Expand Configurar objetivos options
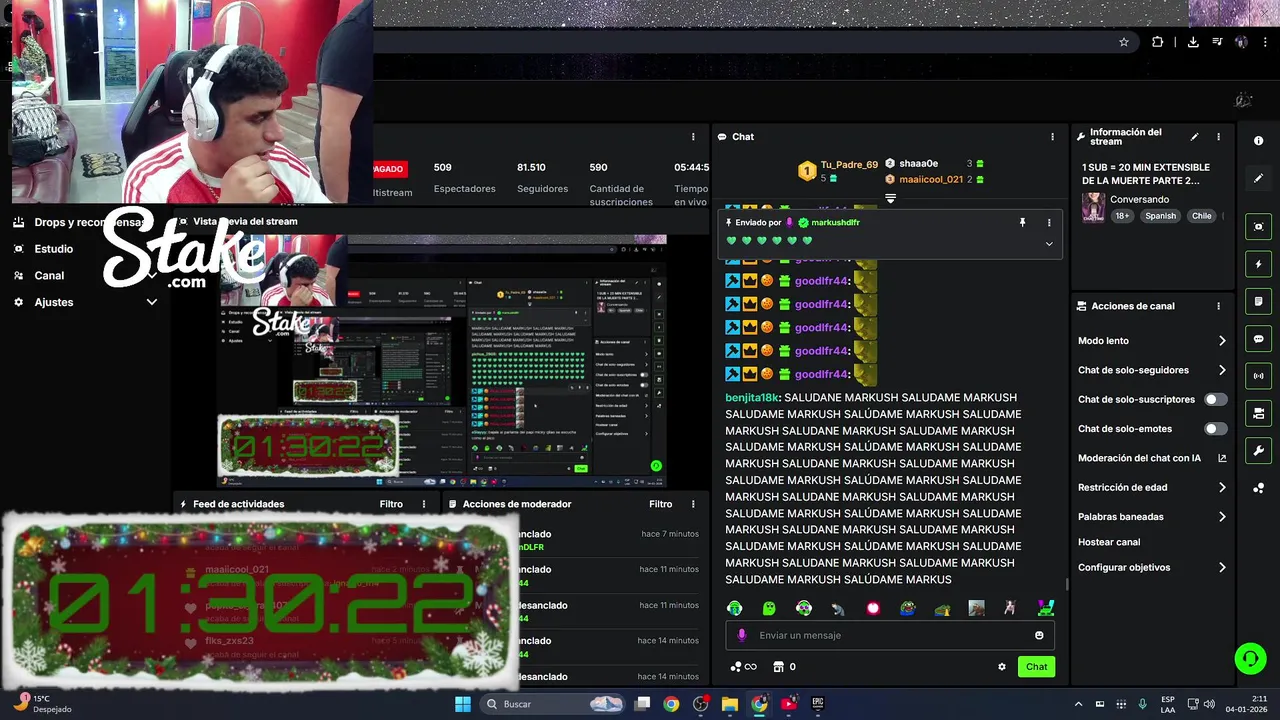Image resolution: width=1280 pixels, height=720 pixels. (x=1222, y=567)
